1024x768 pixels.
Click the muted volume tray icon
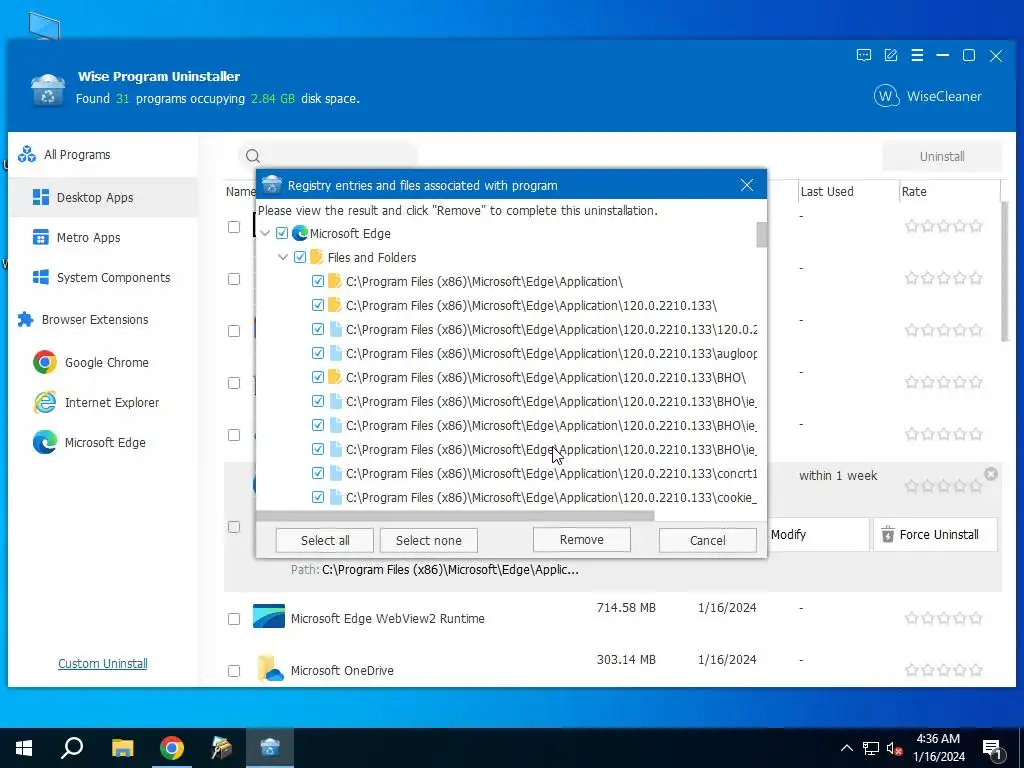pos(894,748)
